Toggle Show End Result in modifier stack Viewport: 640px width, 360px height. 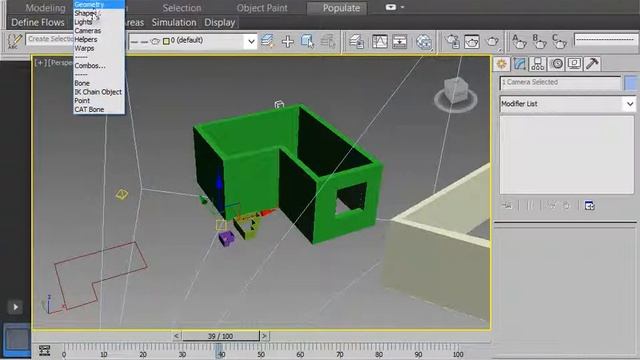coord(530,205)
